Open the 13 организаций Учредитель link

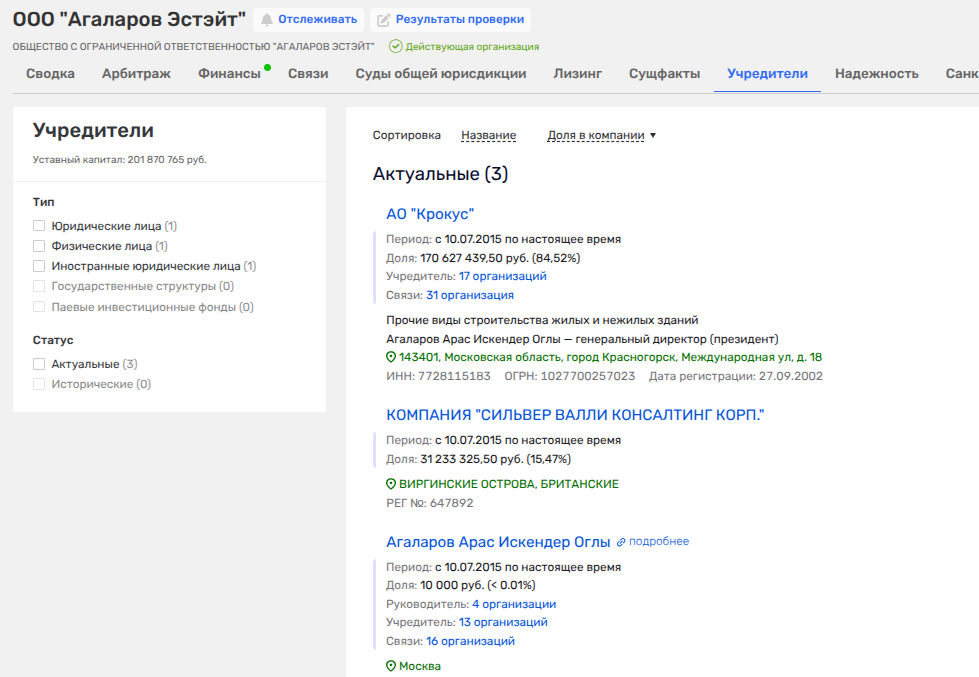[503, 622]
